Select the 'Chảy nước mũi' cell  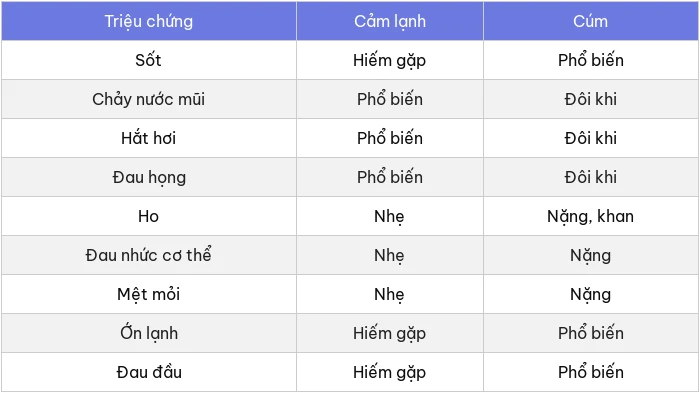(149, 99)
